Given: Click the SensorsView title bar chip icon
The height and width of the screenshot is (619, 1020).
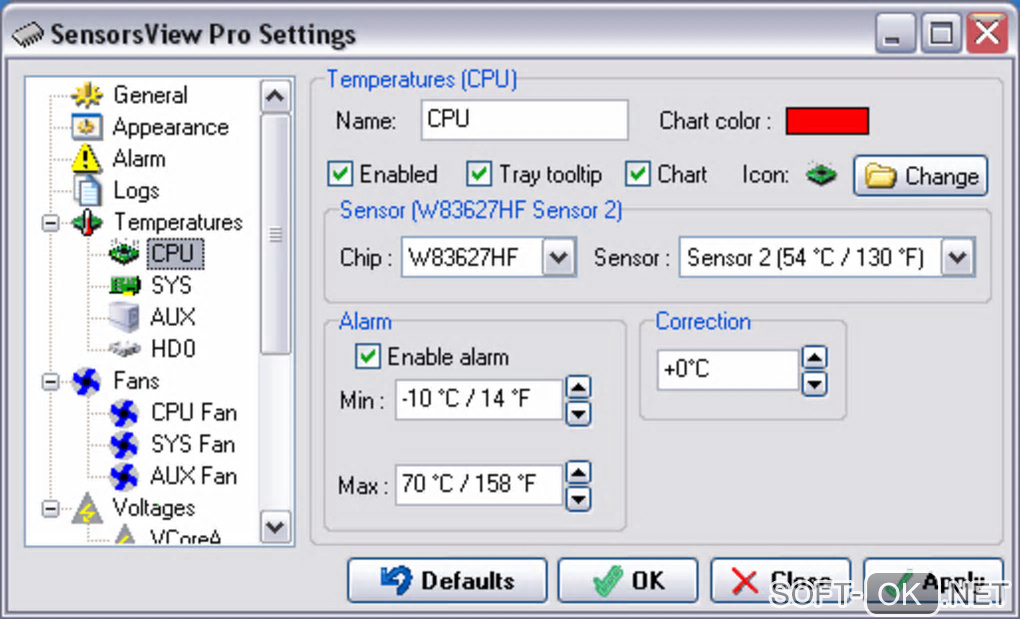Looking at the screenshot, I should [x=28, y=34].
